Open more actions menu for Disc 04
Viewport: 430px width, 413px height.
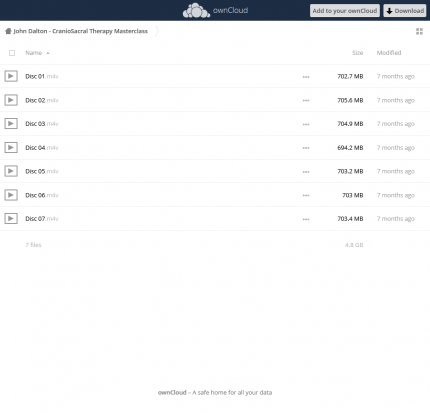tap(306, 148)
